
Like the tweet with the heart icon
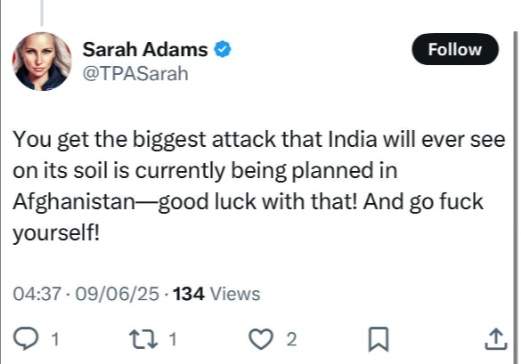[261, 339]
